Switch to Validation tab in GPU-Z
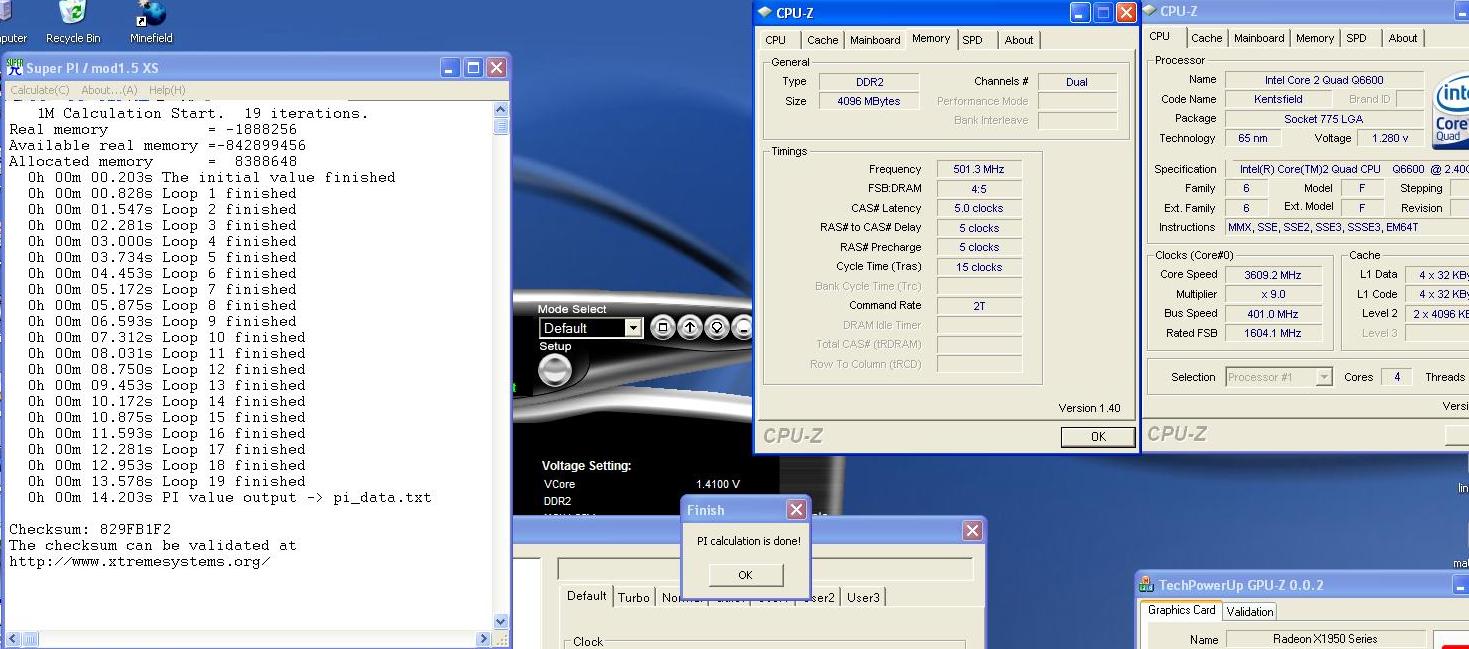 (x=1250, y=612)
